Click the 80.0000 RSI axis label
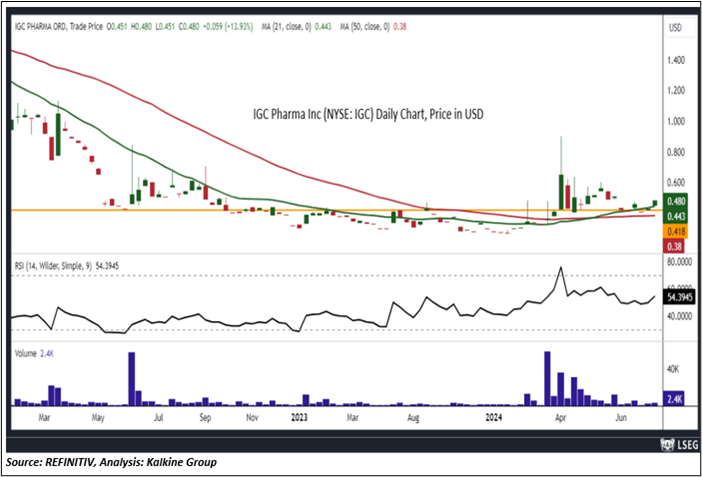The height and width of the screenshot is (477, 702). 679,262
